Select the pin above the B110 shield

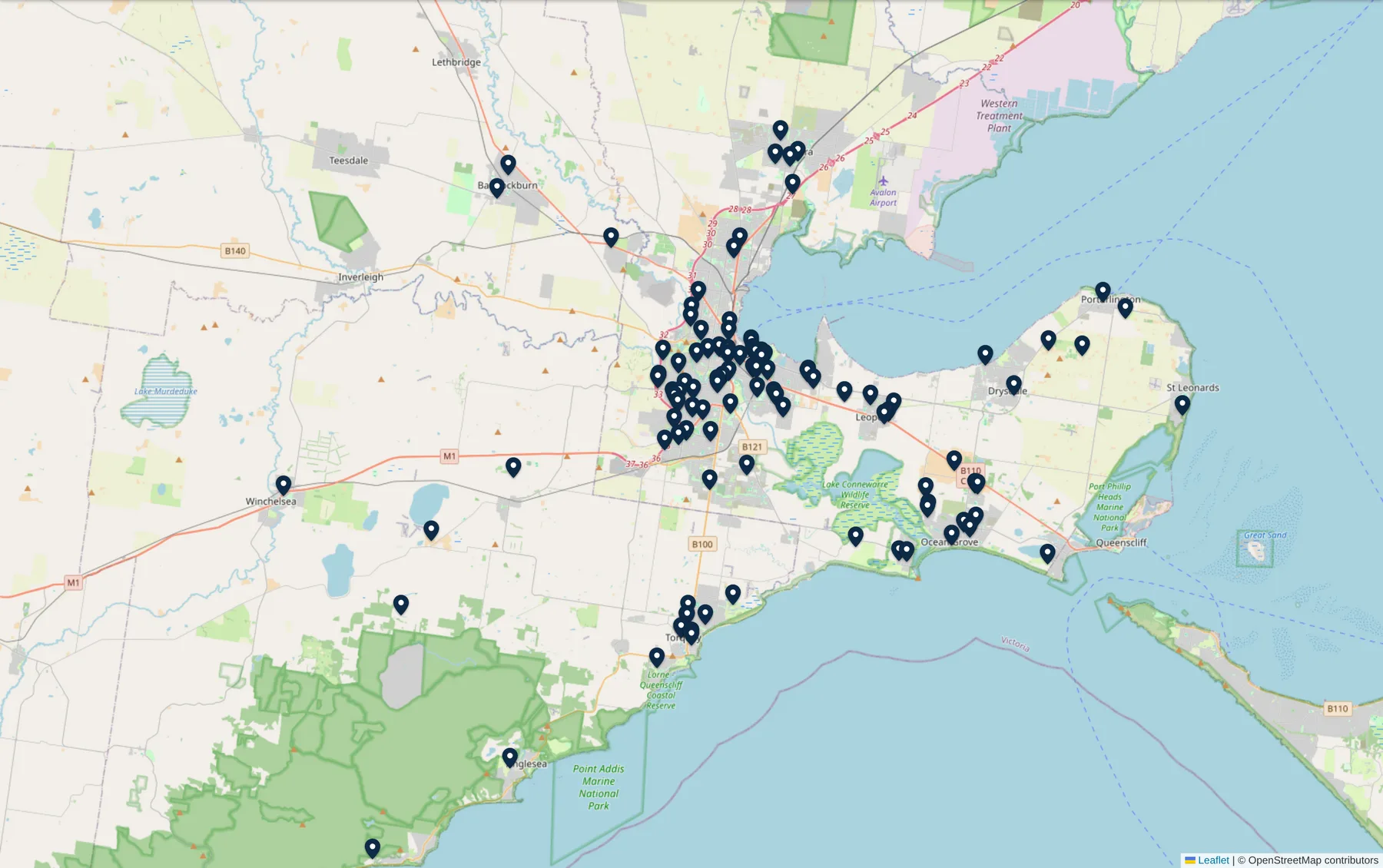tap(954, 460)
